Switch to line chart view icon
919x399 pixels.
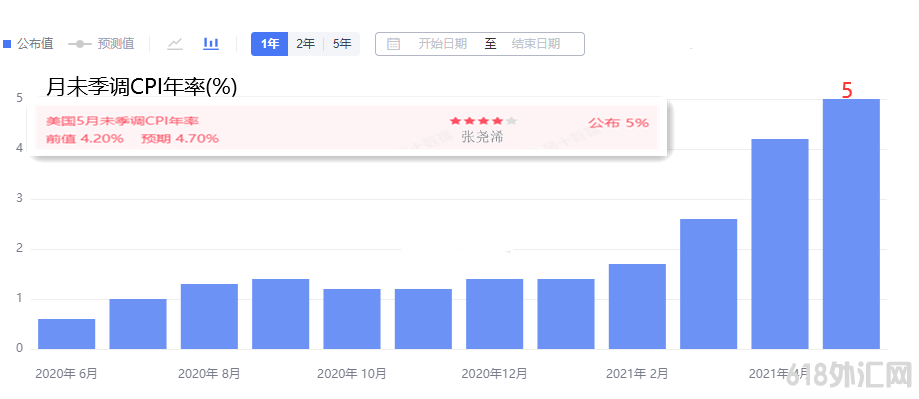pyautogui.click(x=175, y=44)
